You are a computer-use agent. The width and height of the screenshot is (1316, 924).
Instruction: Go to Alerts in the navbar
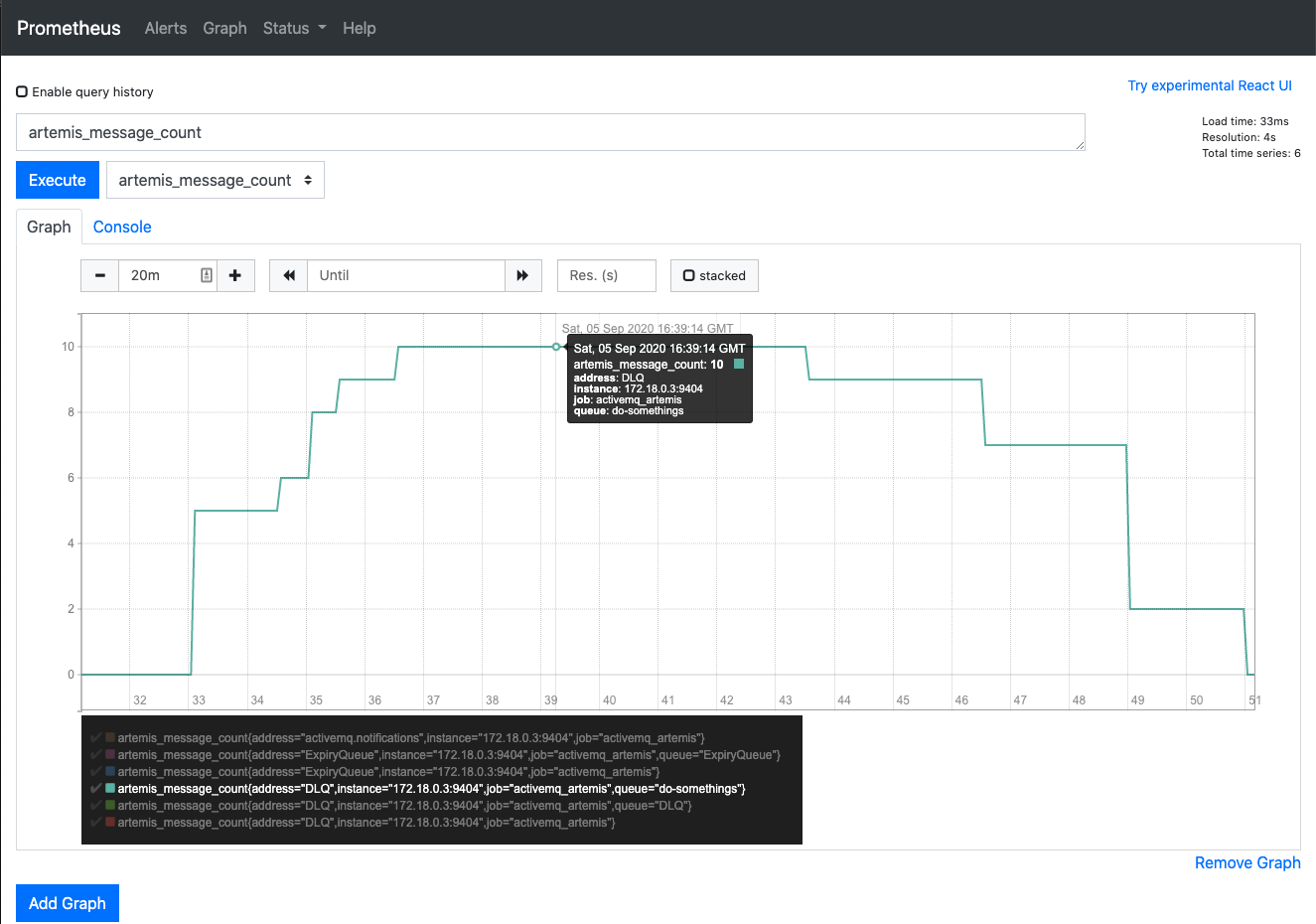tap(166, 28)
